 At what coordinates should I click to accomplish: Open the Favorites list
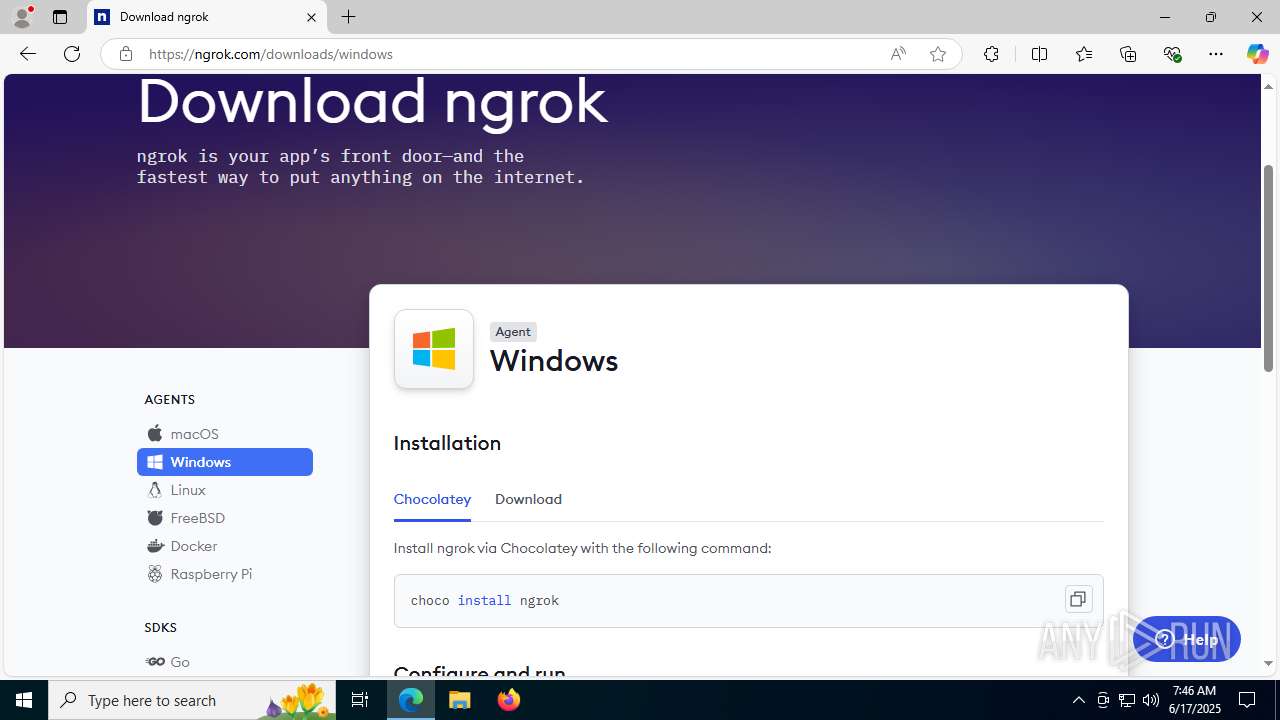(1084, 54)
